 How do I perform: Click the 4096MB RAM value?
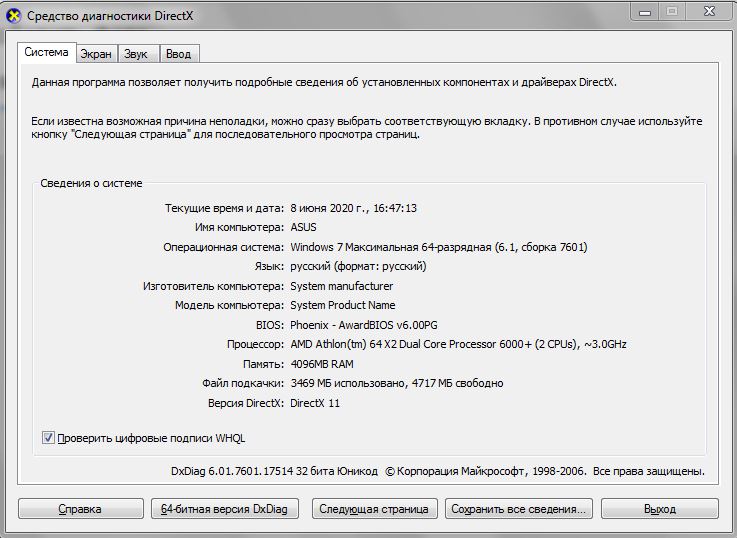tap(322, 364)
